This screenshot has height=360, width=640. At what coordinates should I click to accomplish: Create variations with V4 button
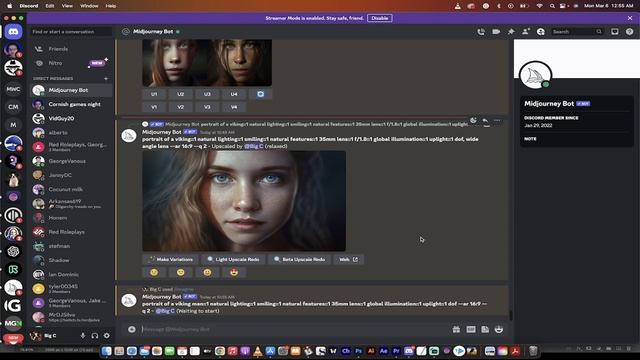(234, 107)
